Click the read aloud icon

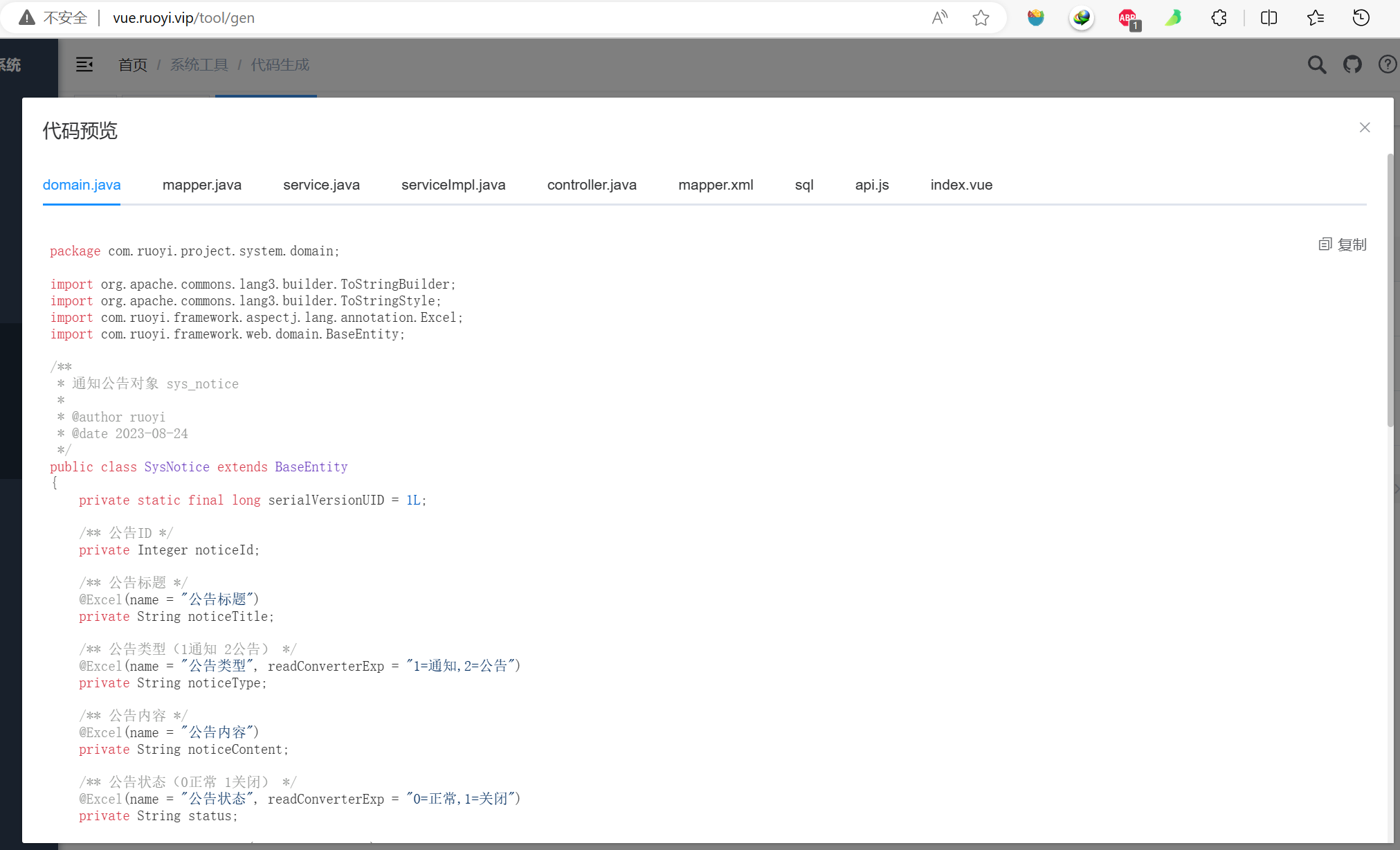click(x=939, y=18)
